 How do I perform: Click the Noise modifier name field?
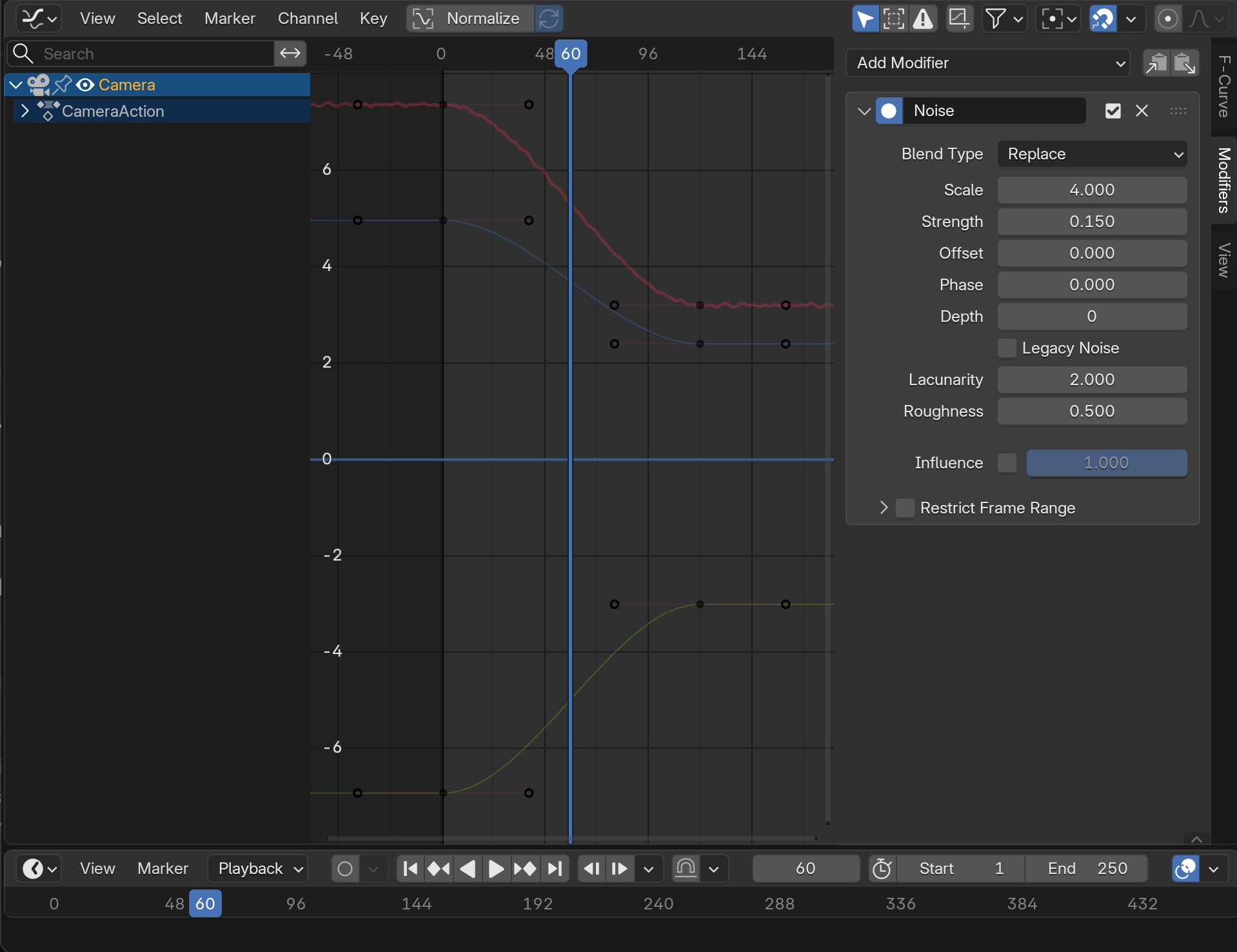tap(994, 111)
